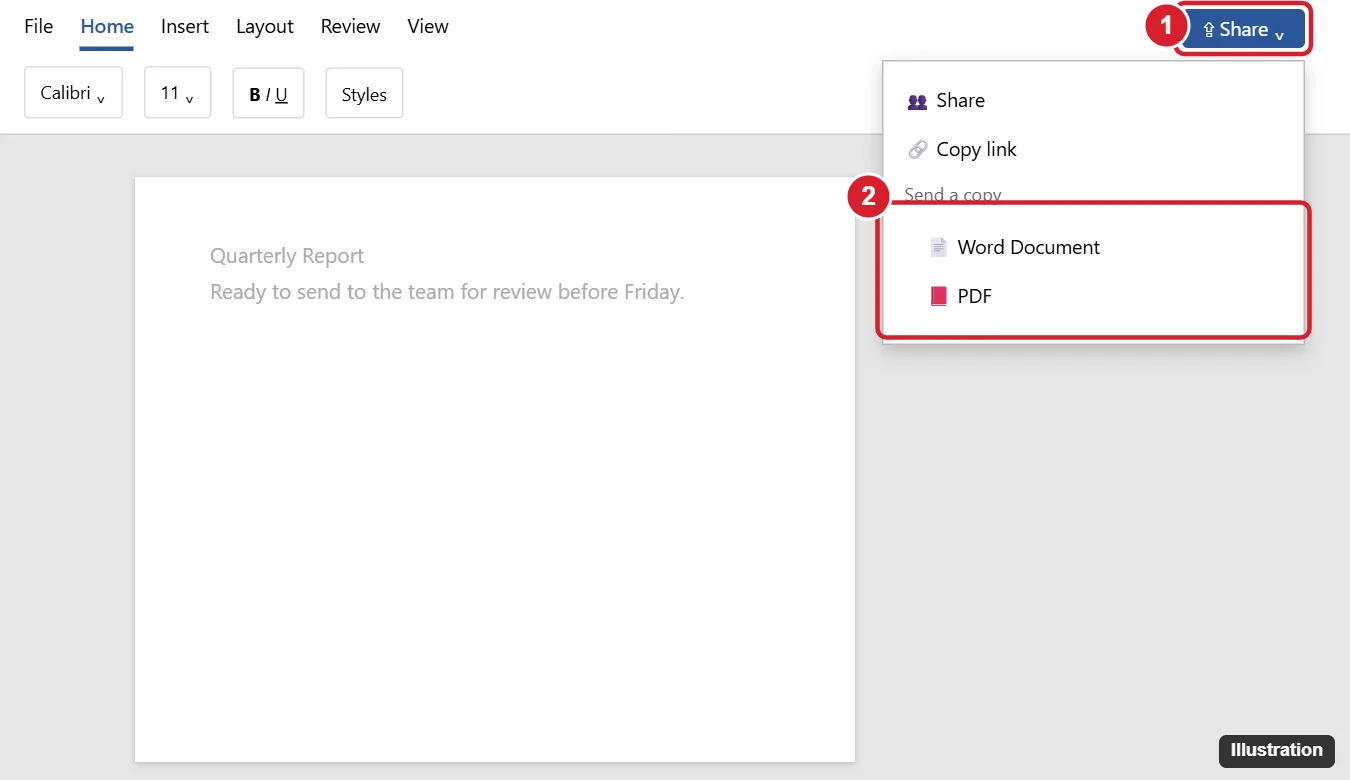Expand the font size 11 dropdown
The width and height of the screenshot is (1350, 780).
click(177, 93)
